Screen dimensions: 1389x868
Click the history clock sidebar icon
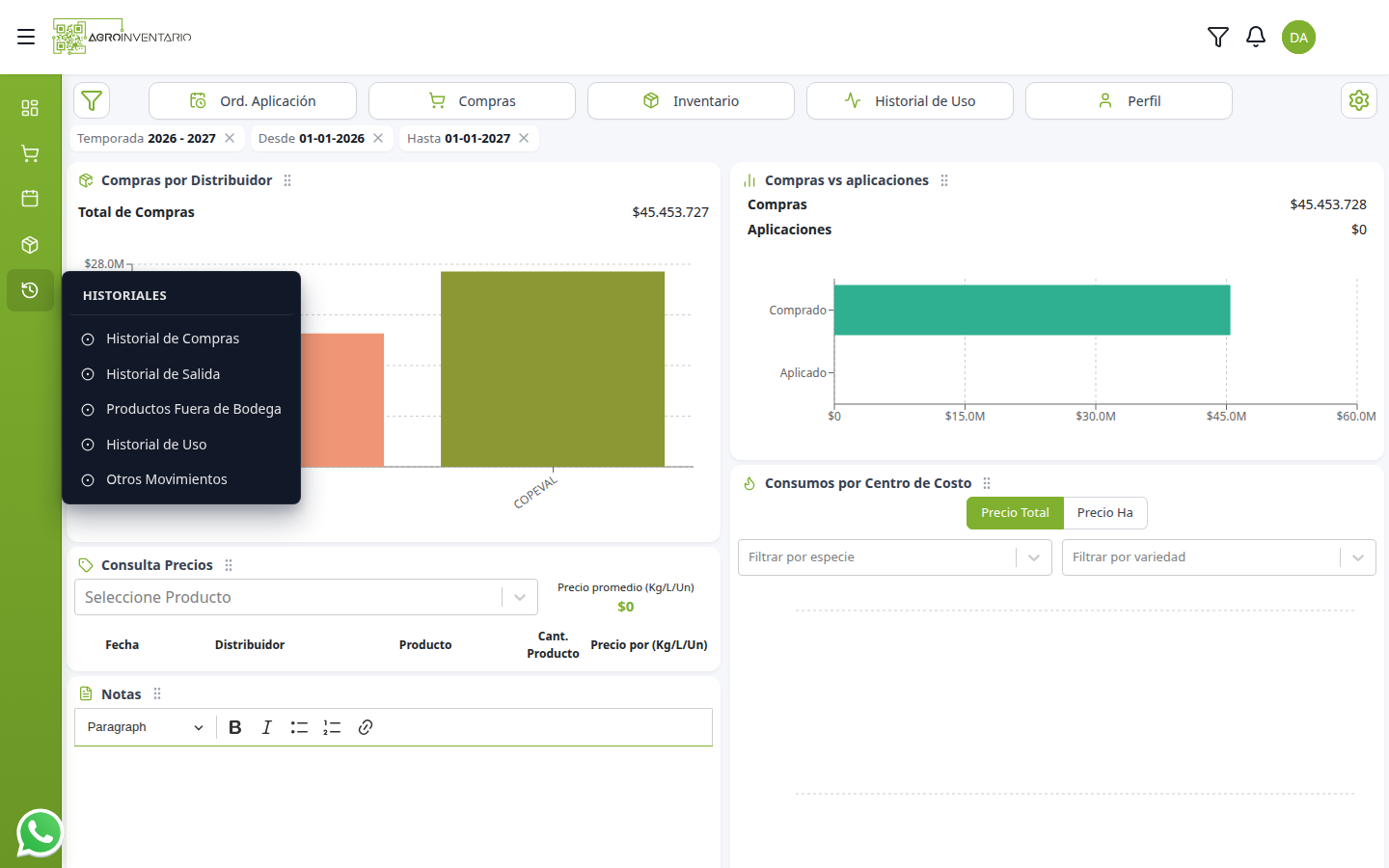pos(30,290)
